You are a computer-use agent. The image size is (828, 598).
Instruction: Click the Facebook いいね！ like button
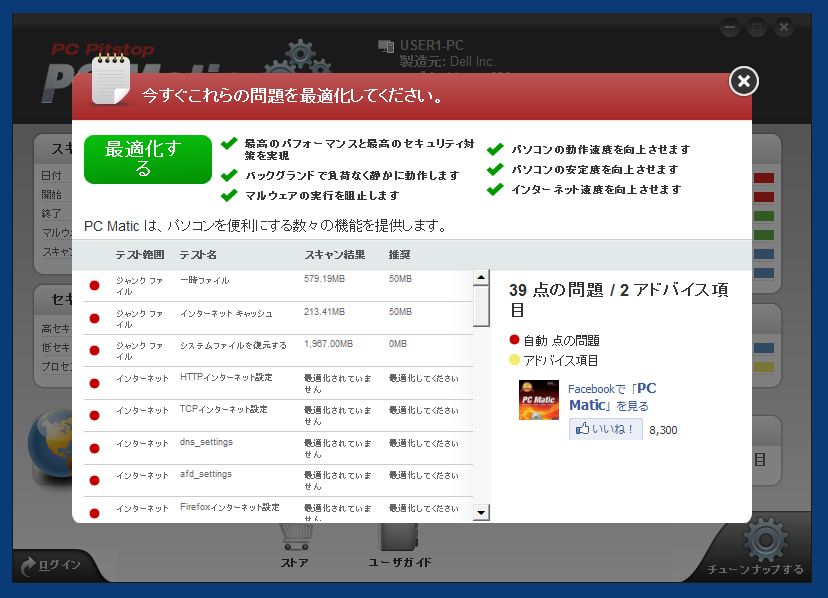tap(606, 429)
